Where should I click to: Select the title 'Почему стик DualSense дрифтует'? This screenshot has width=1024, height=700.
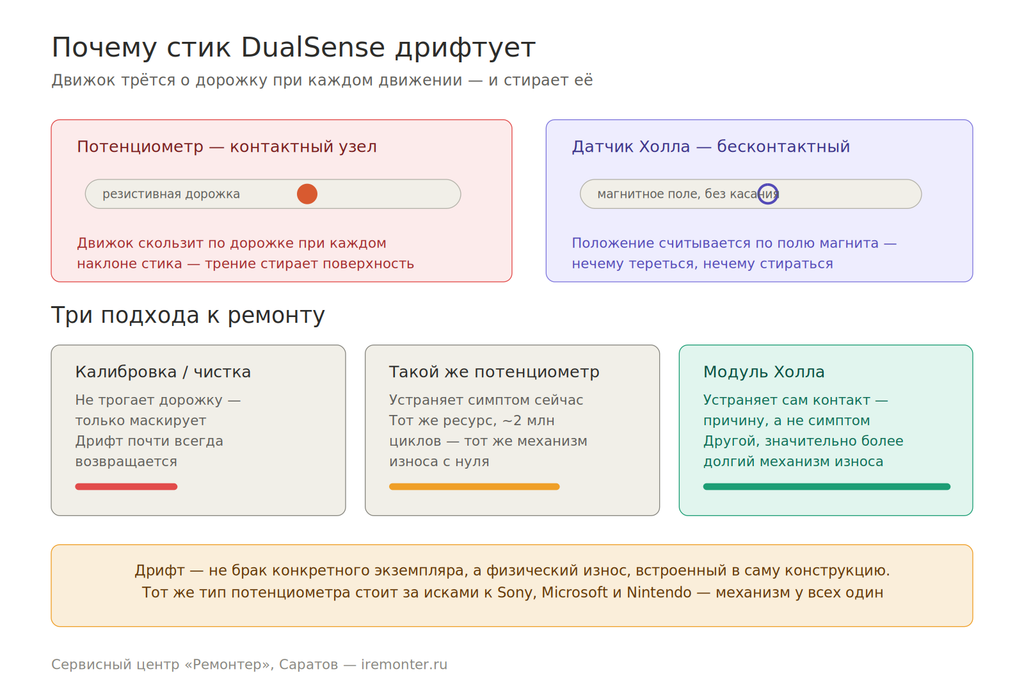[293, 48]
